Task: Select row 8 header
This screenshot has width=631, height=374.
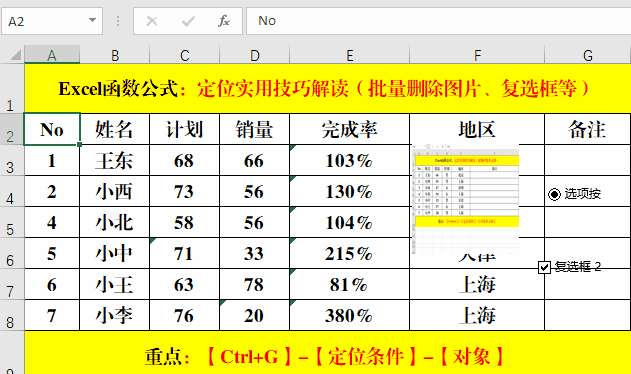Action: coord(12,315)
